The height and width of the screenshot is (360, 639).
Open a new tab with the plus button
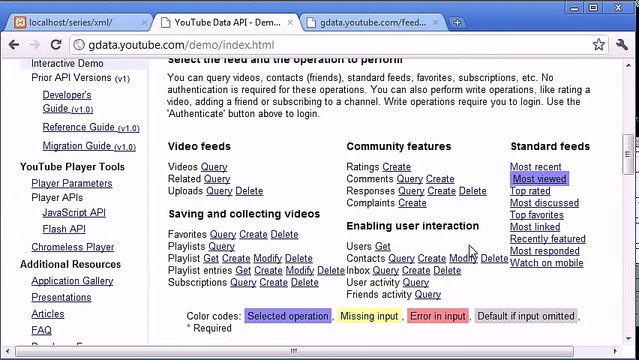coord(457,22)
